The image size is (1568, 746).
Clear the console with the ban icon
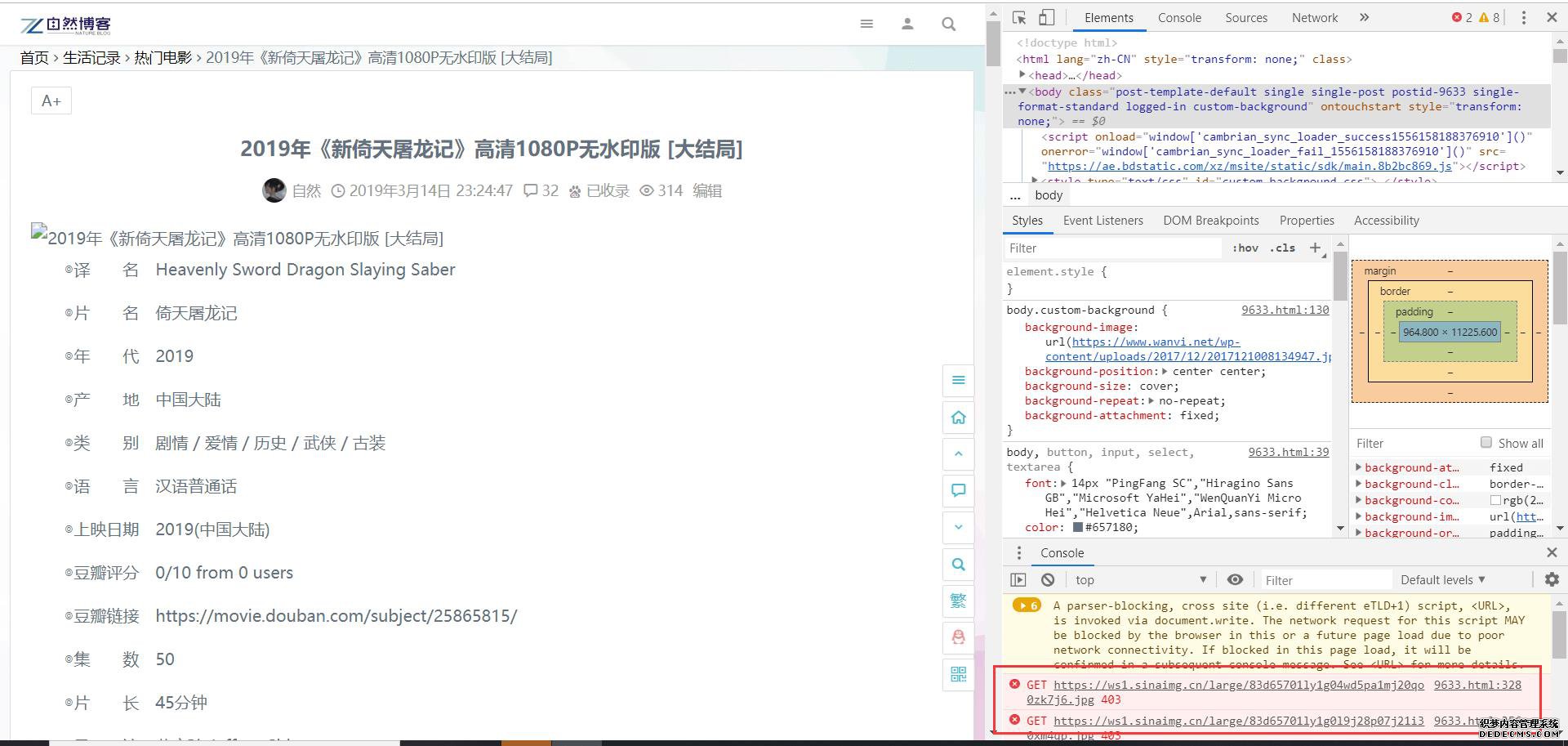coord(1048,579)
